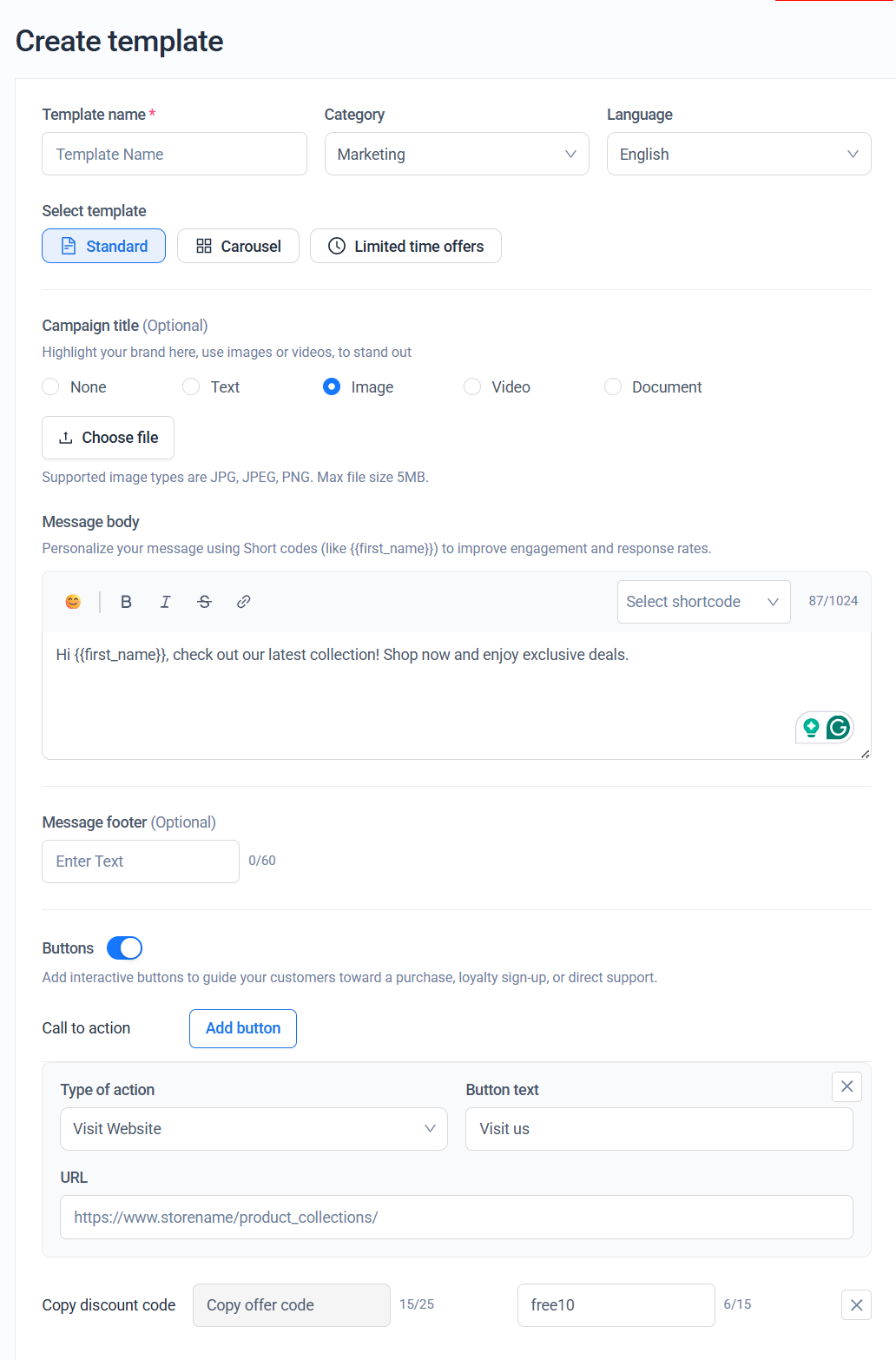Remove the Visit Website action button
Viewport: 896px width, 1360px height.
[847, 1086]
